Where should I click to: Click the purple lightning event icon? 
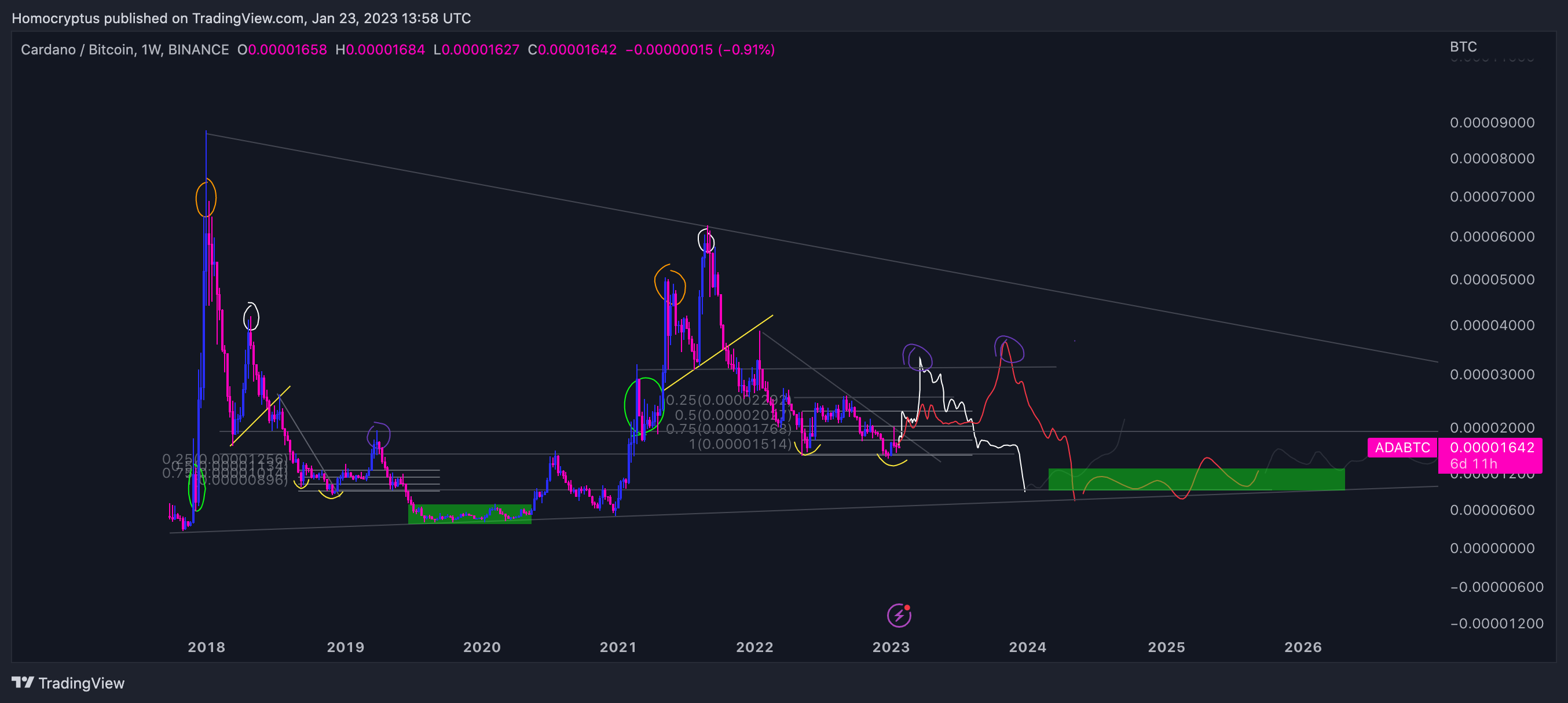click(899, 616)
